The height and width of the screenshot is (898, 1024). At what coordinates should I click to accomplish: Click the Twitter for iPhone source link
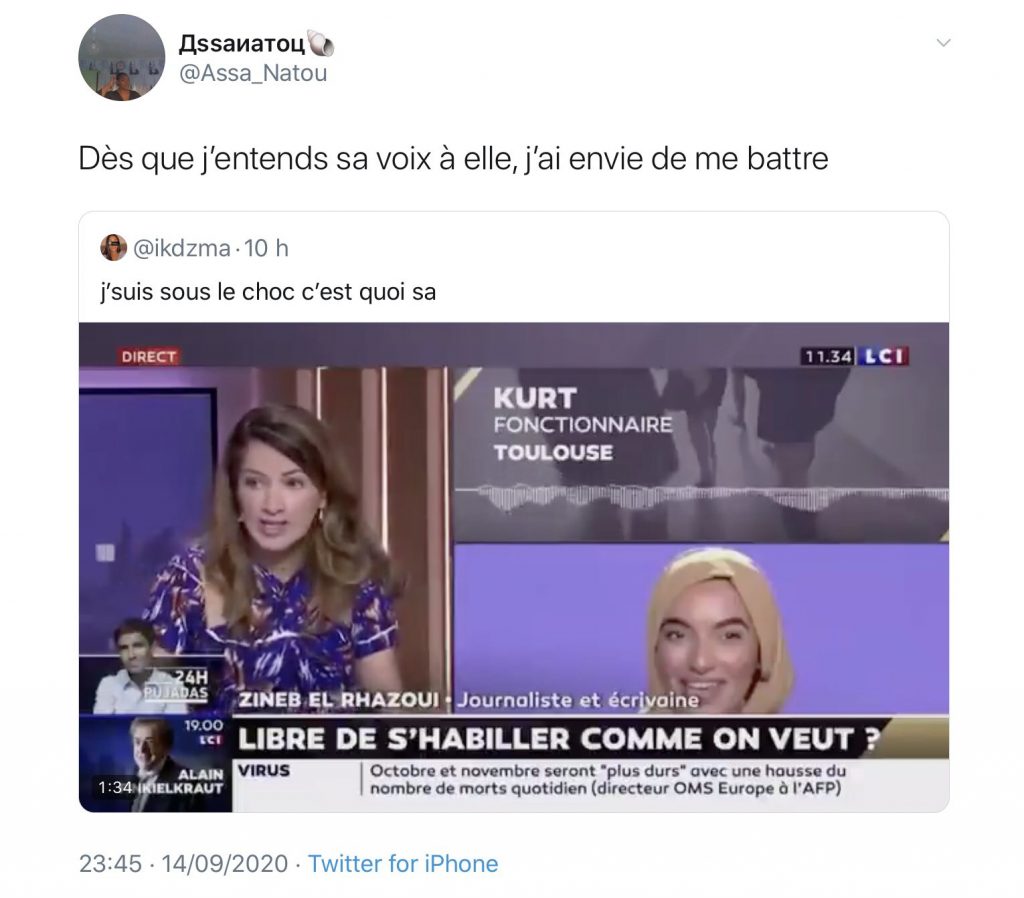click(x=403, y=863)
